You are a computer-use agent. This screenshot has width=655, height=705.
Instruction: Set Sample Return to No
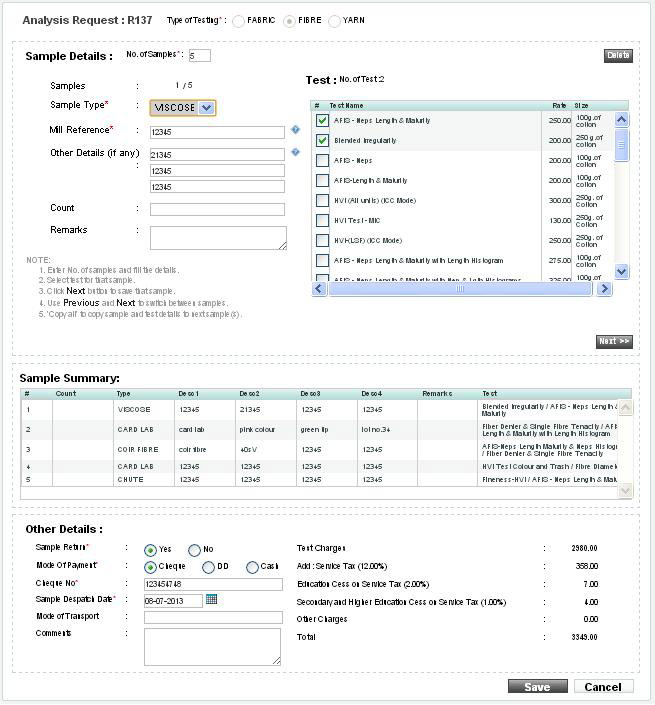click(194, 550)
